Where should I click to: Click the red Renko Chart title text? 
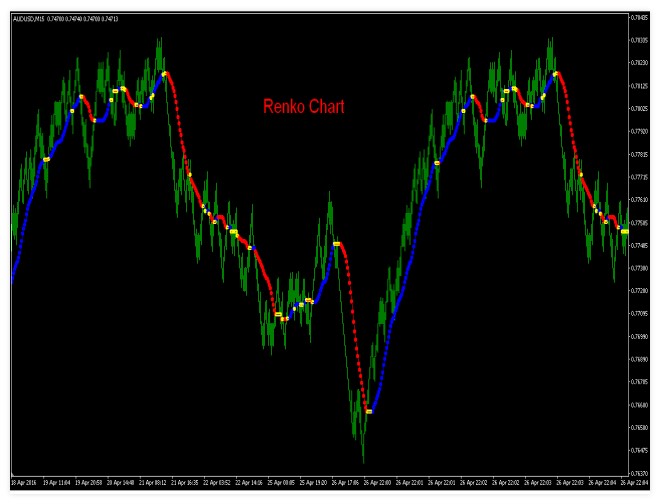click(304, 107)
